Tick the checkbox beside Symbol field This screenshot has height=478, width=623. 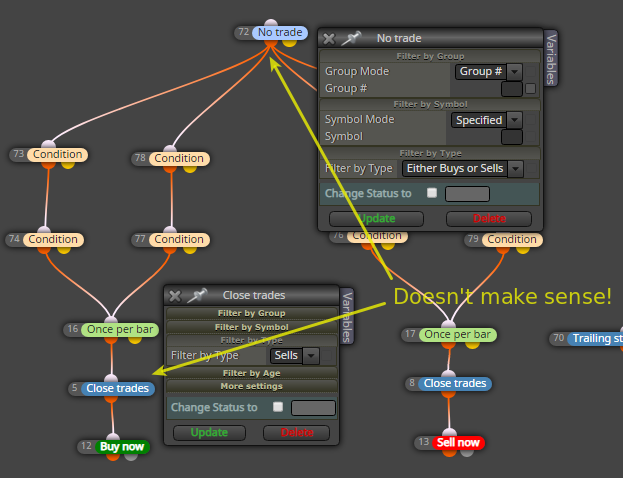(530, 137)
